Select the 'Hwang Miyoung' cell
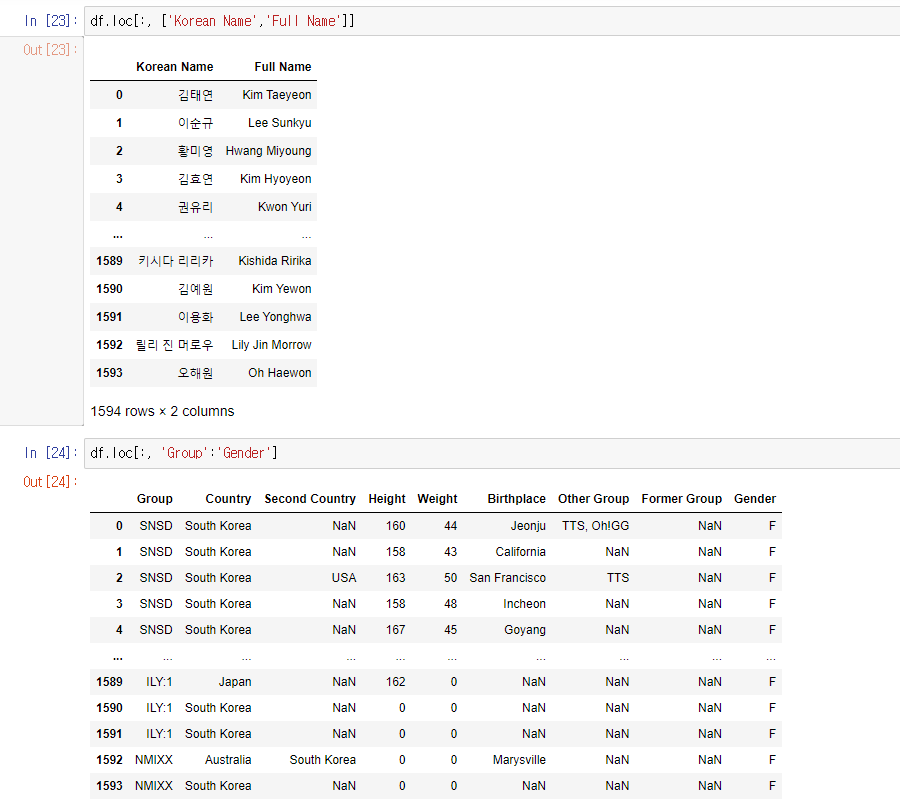The height and width of the screenshot is (807, 900). tap(268, 151)
